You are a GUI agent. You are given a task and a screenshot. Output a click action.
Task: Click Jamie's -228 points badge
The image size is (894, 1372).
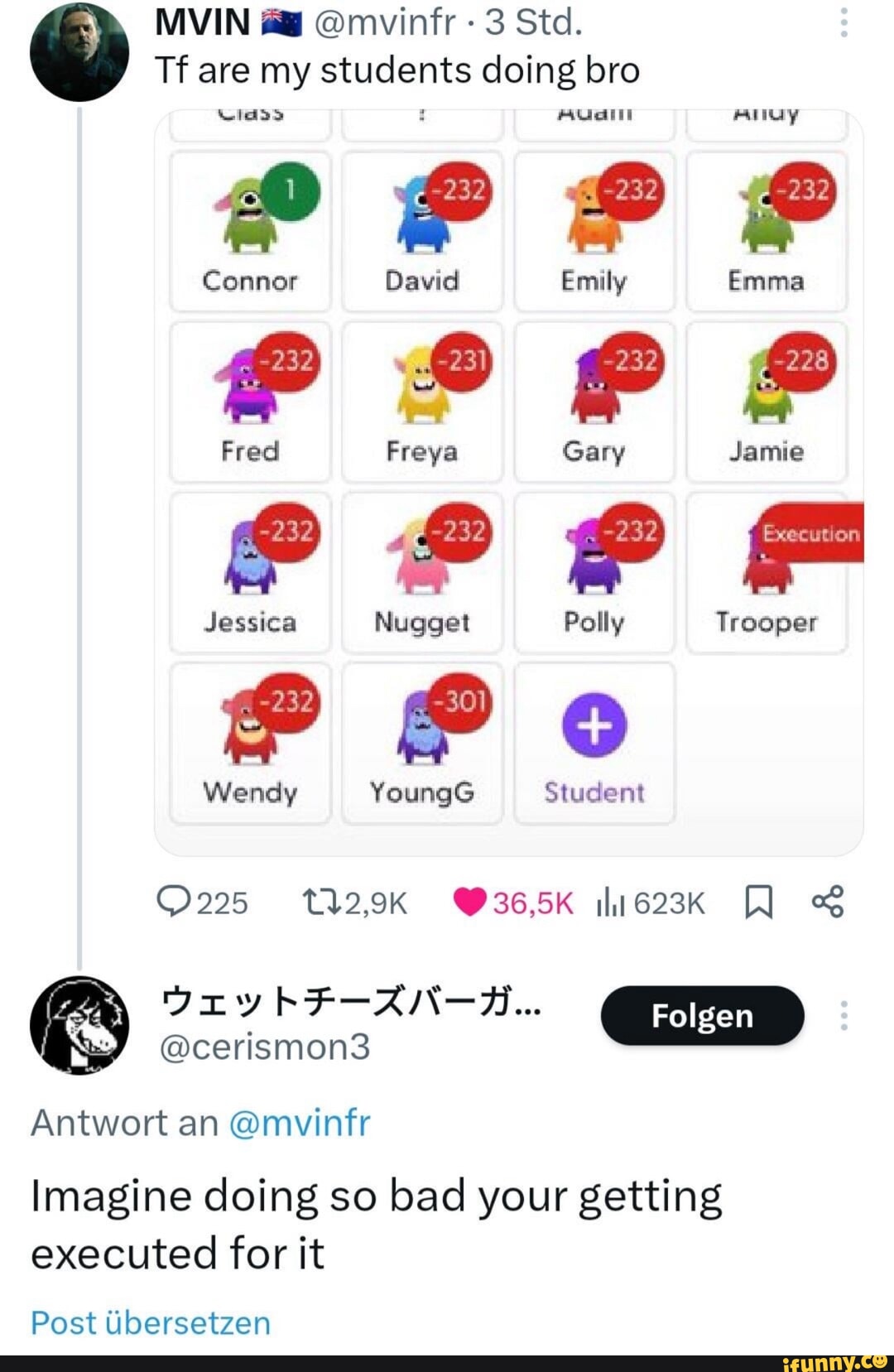point(800,361)
